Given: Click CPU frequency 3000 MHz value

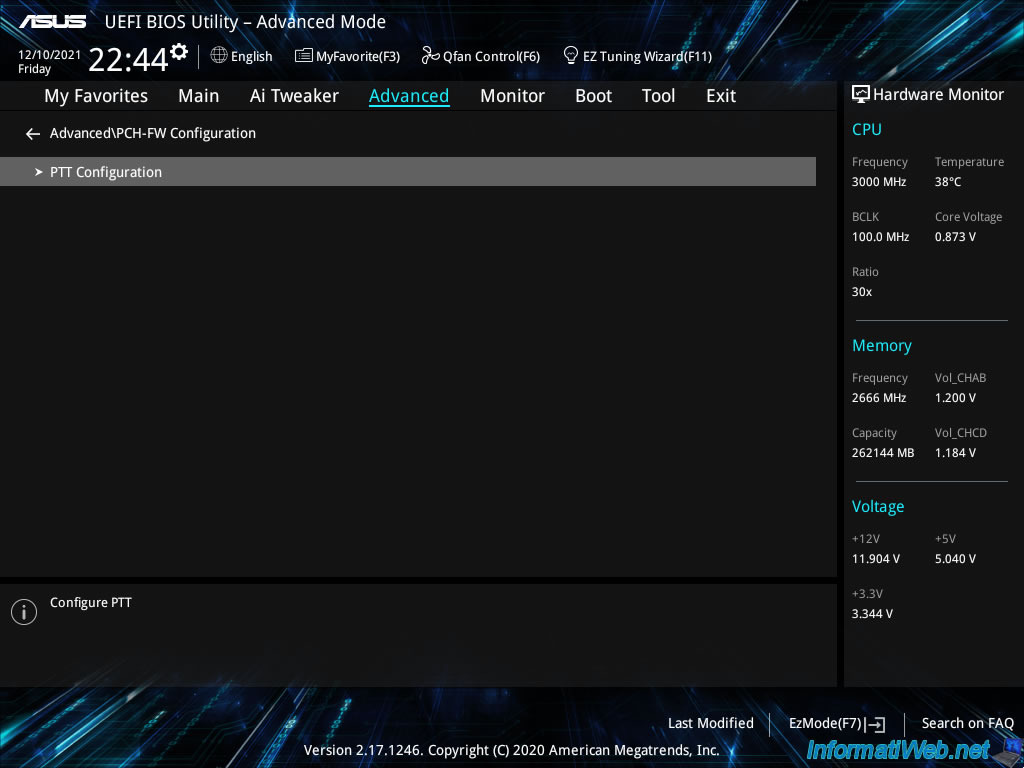Looking at the screenshot, I should 878,182.
